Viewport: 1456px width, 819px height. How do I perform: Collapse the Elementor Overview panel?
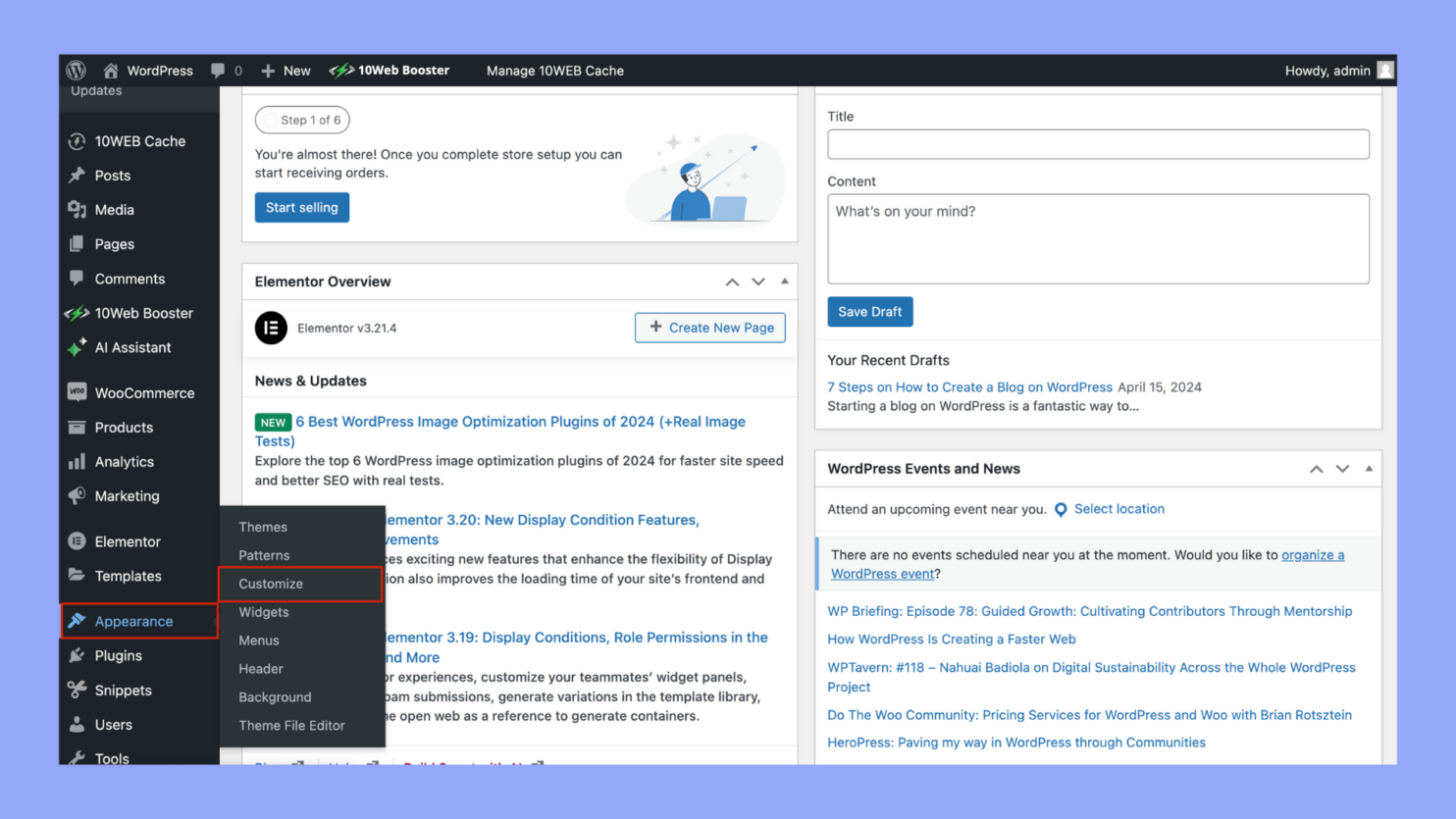[784, 282]
